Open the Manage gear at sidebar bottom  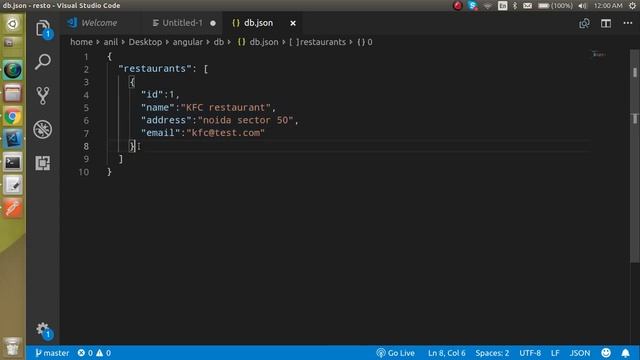point(43,330)
